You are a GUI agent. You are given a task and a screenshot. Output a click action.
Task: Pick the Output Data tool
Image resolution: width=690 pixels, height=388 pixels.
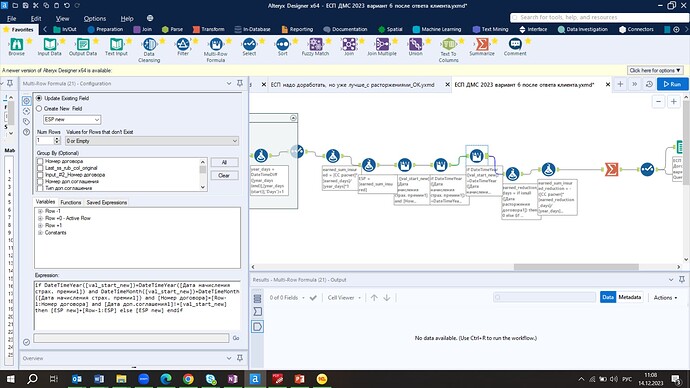(x=83, y=44)
